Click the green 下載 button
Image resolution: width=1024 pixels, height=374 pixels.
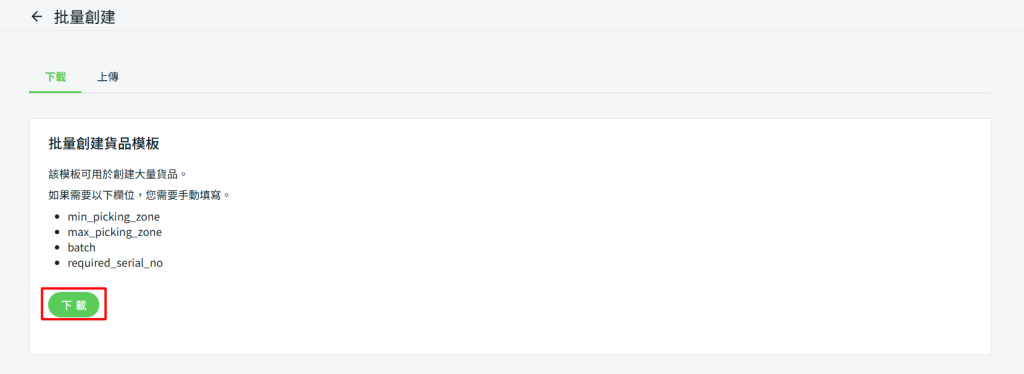[x=74, y=305]
